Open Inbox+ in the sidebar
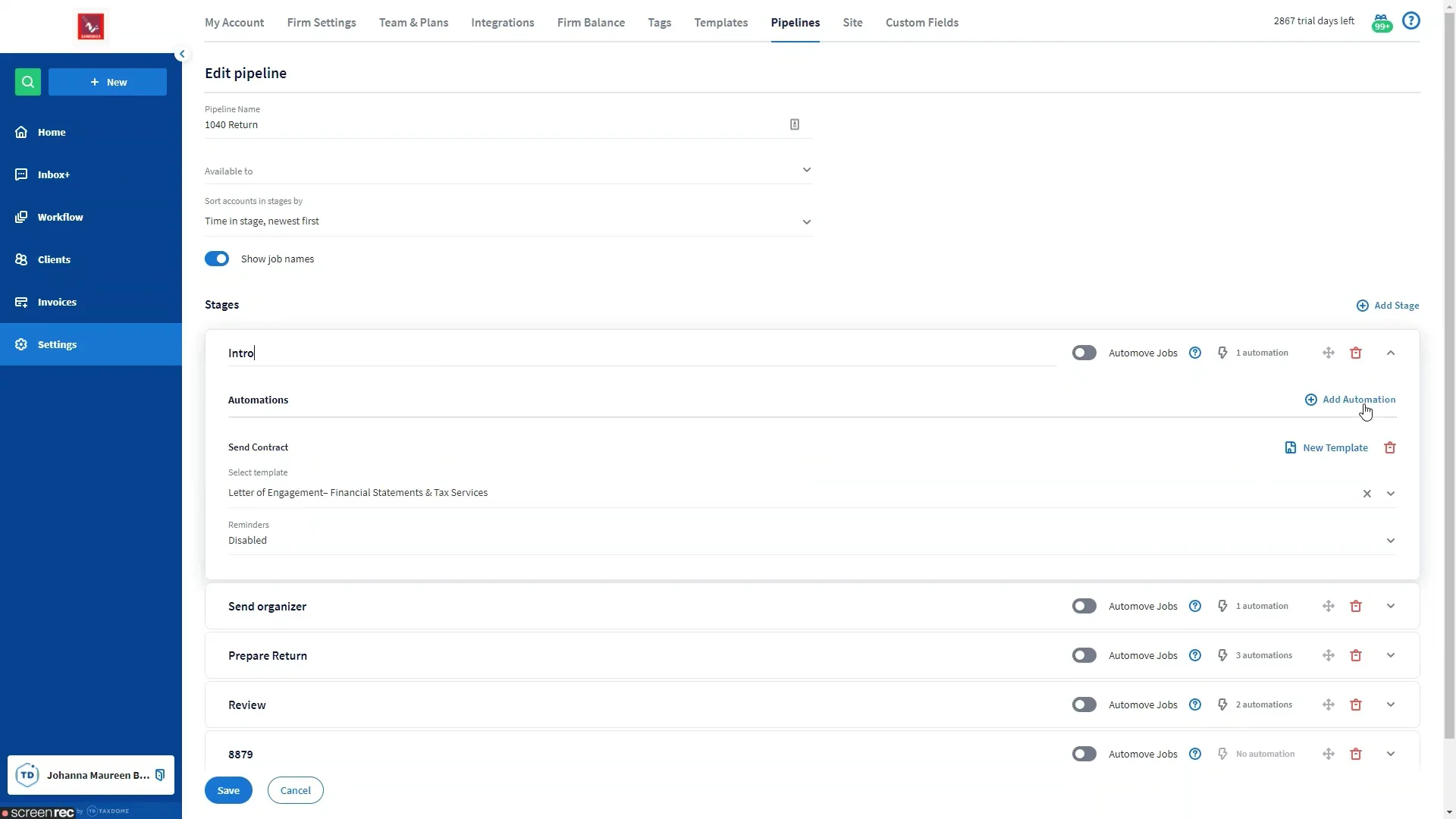This screenshot has width=1456, height=819. coord(91,174)
